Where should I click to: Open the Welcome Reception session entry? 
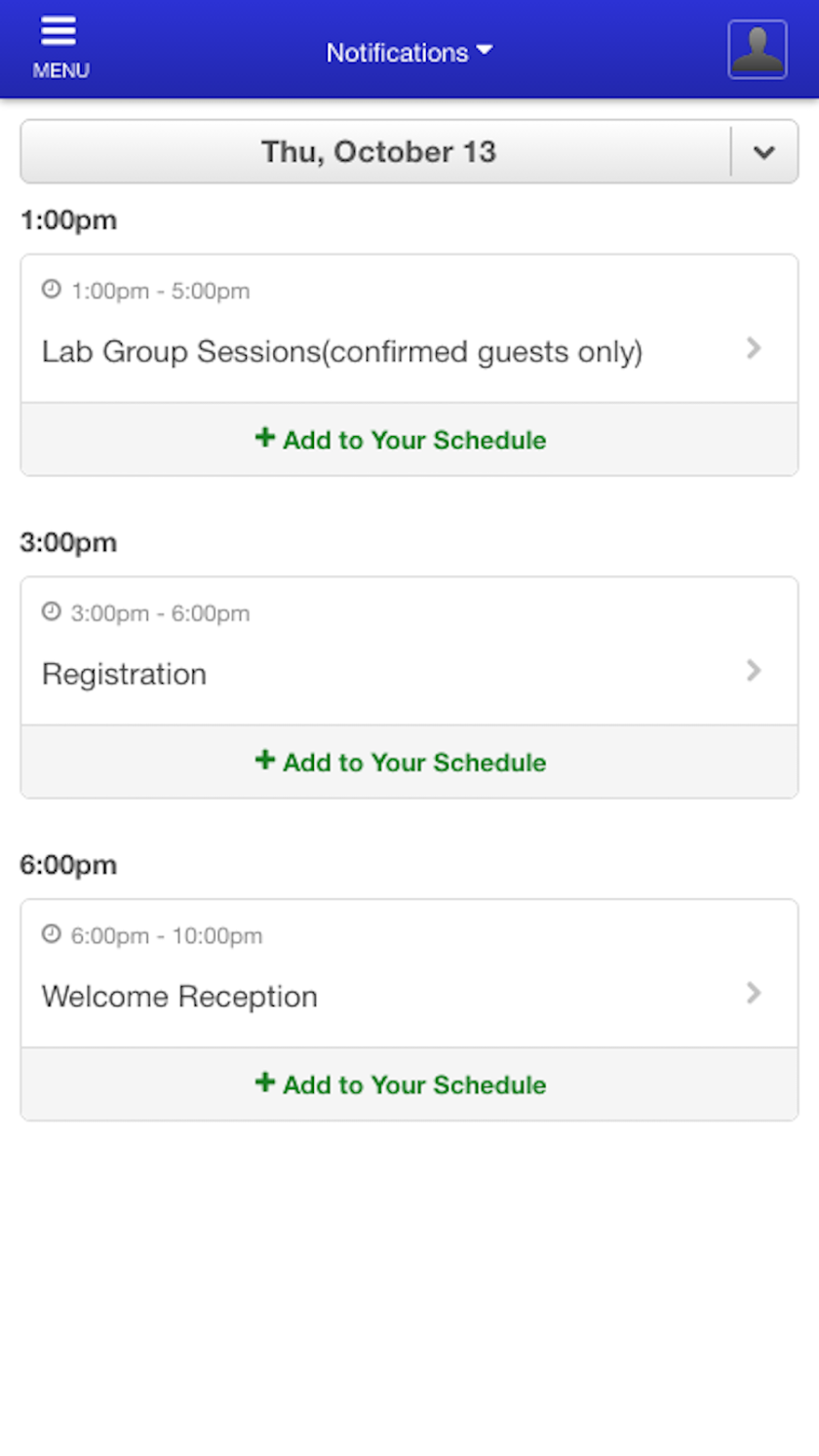(x=409, y=974)
